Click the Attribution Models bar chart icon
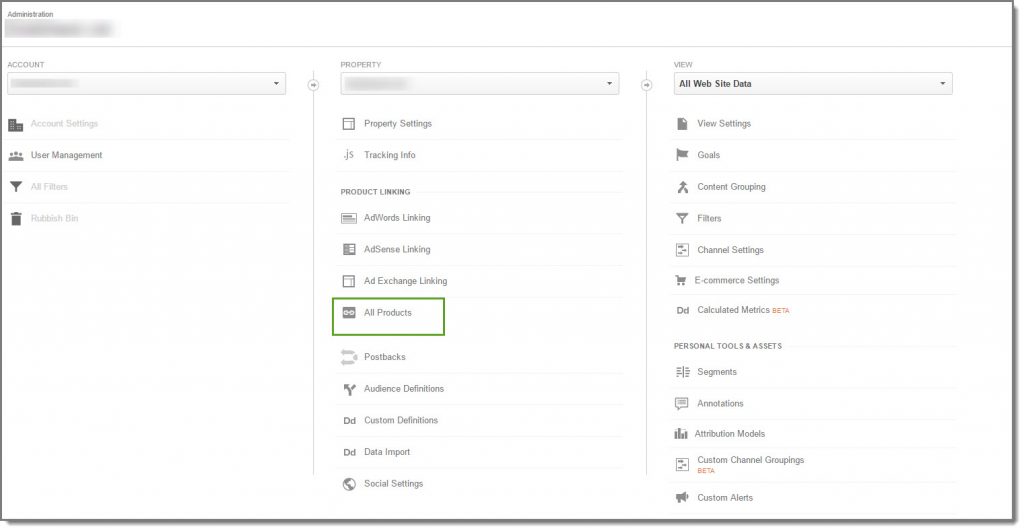This screenshot has width=1024, height=531. point(681,434)
